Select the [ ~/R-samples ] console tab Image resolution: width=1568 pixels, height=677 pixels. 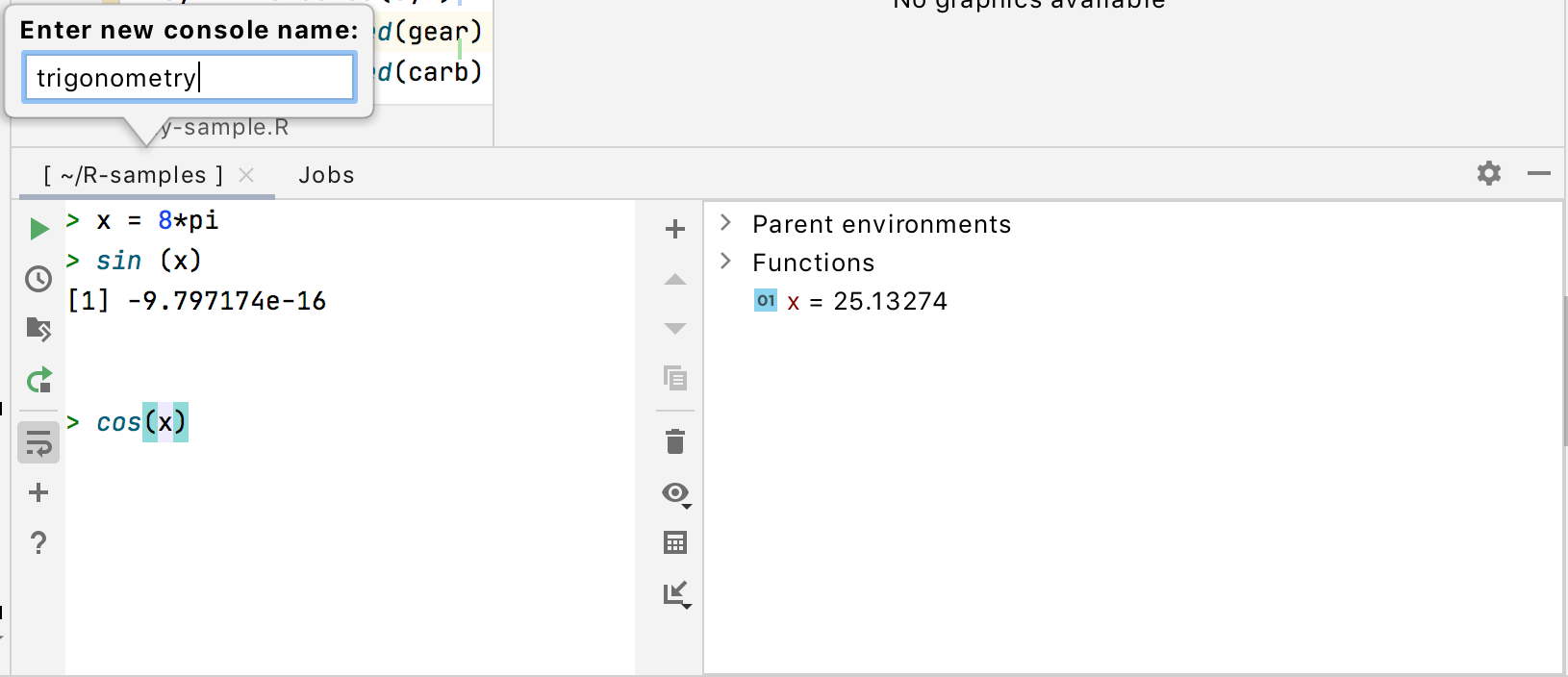tap(133, 175)
